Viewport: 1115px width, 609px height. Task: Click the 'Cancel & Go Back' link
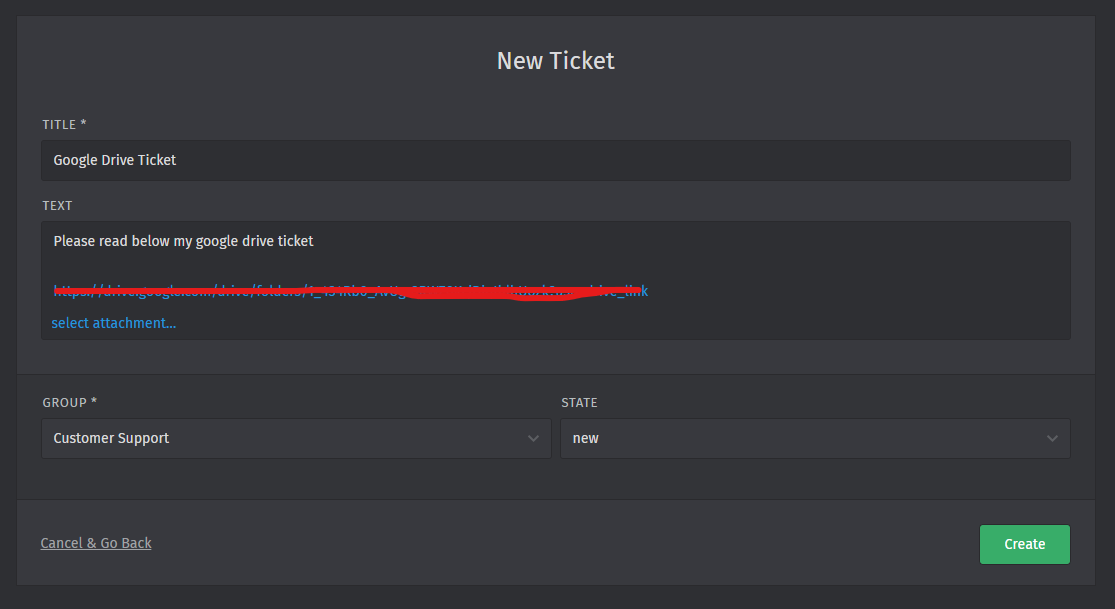96,543
